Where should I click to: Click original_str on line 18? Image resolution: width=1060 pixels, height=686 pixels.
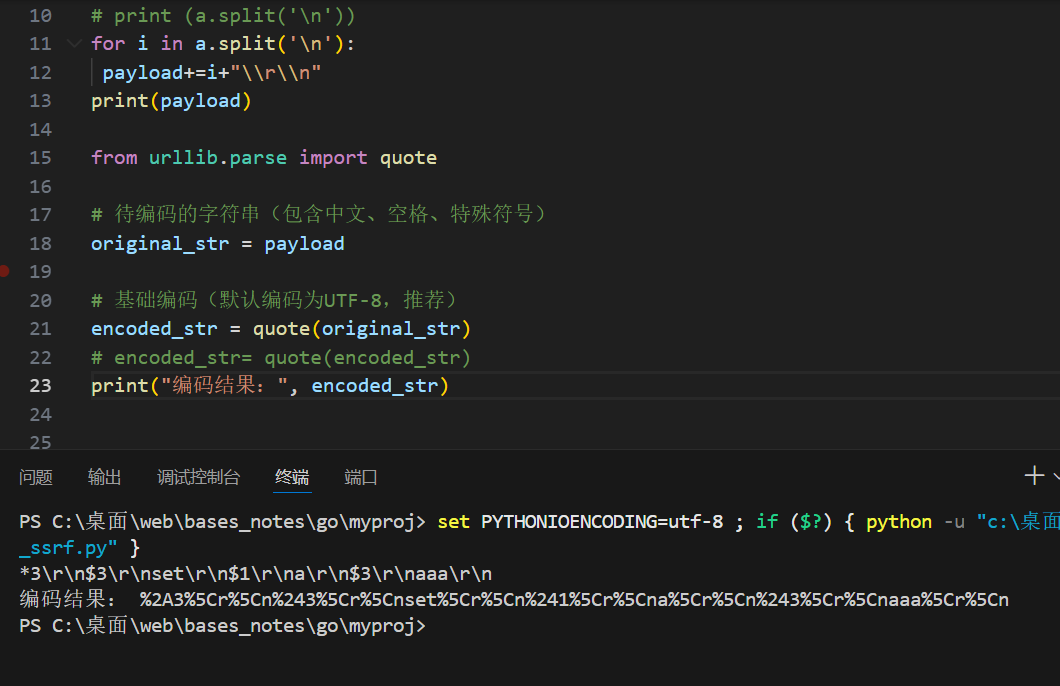pos(160,243)
